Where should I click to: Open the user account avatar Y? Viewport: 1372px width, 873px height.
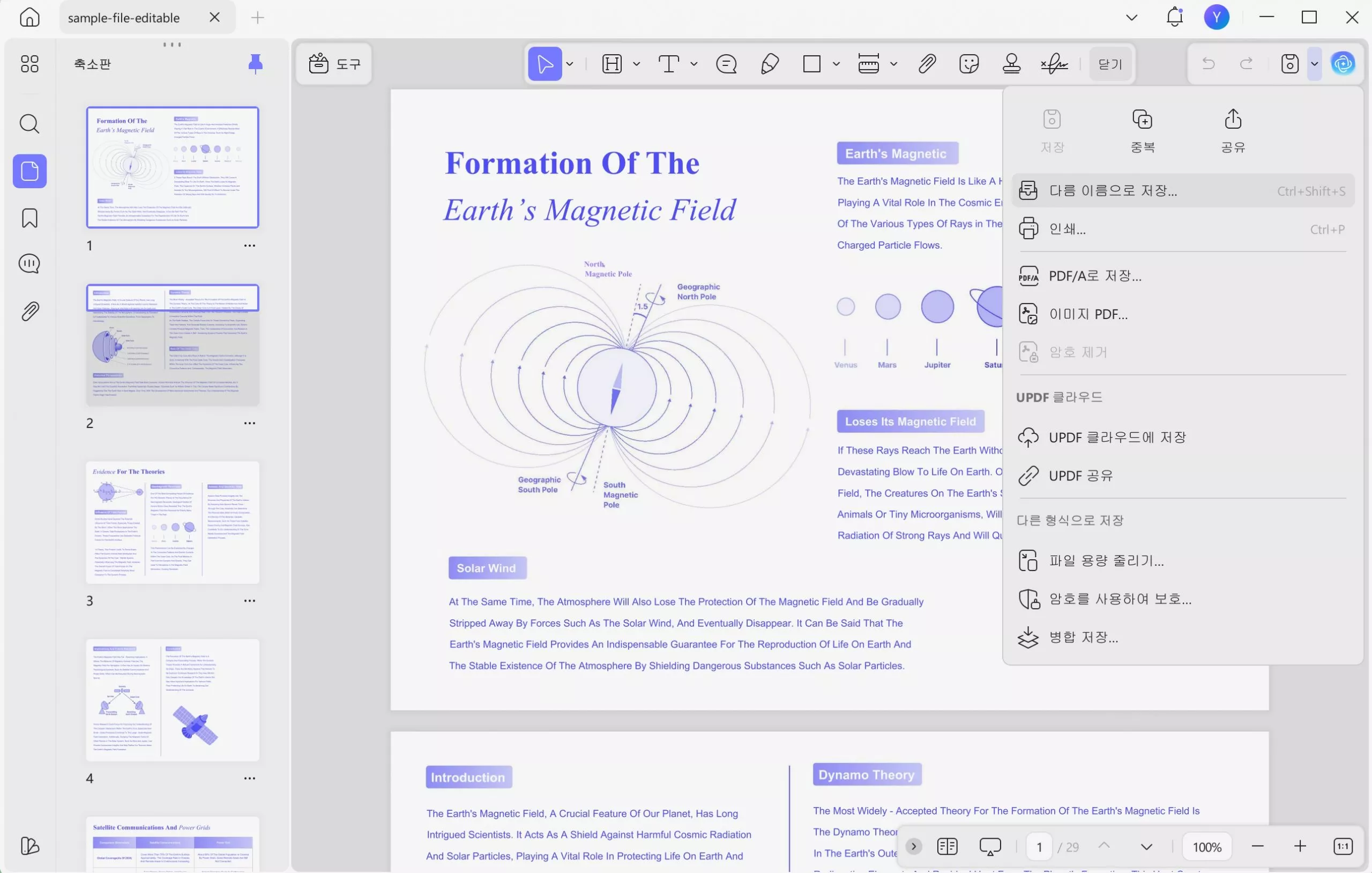coord(1217,17)
